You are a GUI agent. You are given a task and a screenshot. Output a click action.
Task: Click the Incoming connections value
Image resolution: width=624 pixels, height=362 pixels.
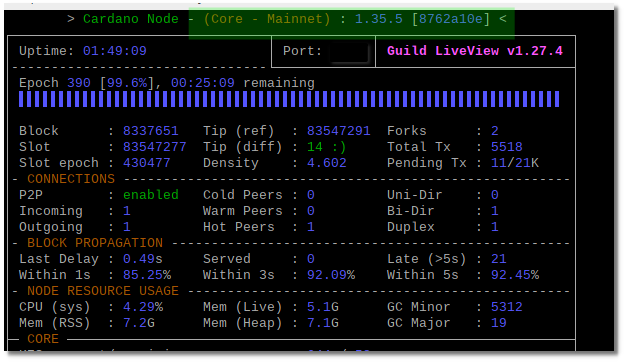pyautogui.click(x=127, y=211)
